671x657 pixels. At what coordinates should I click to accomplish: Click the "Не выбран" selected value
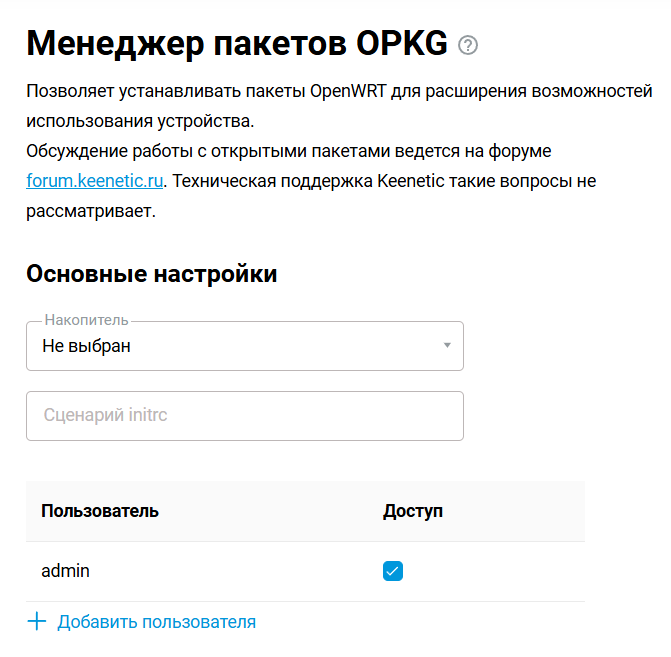tap(87, 346)
